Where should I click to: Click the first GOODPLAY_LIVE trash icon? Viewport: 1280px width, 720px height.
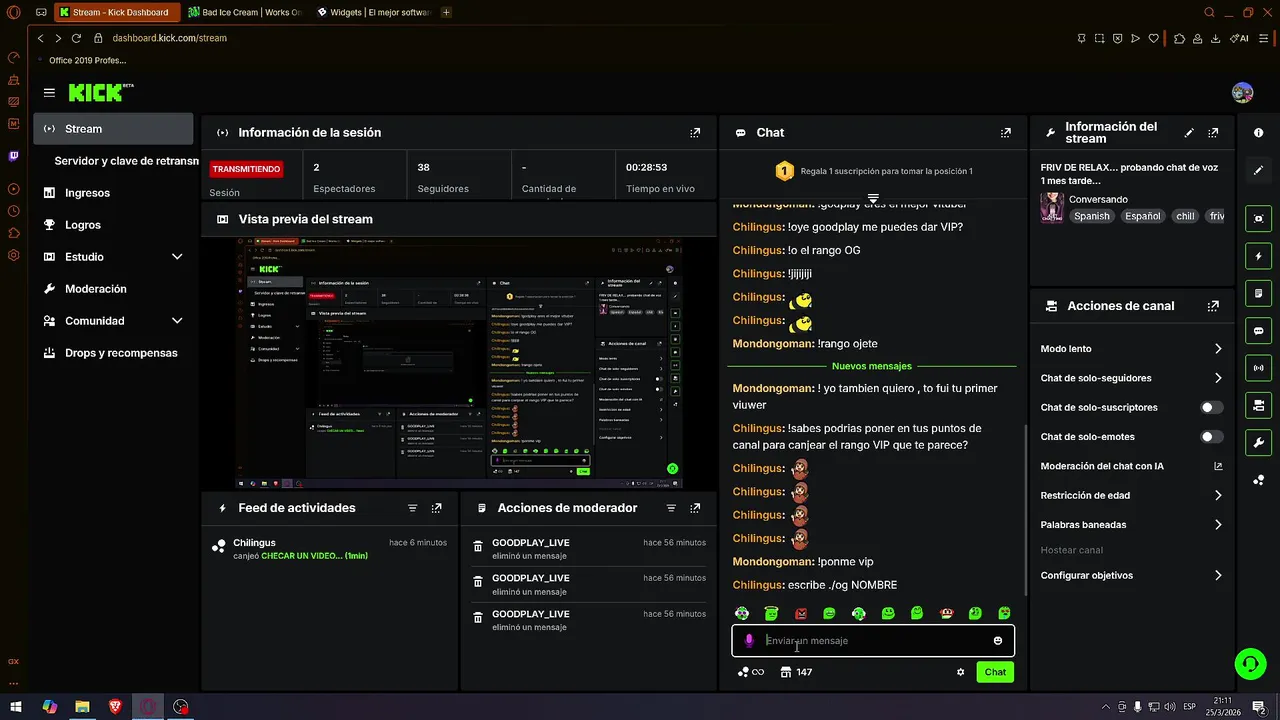478,547
